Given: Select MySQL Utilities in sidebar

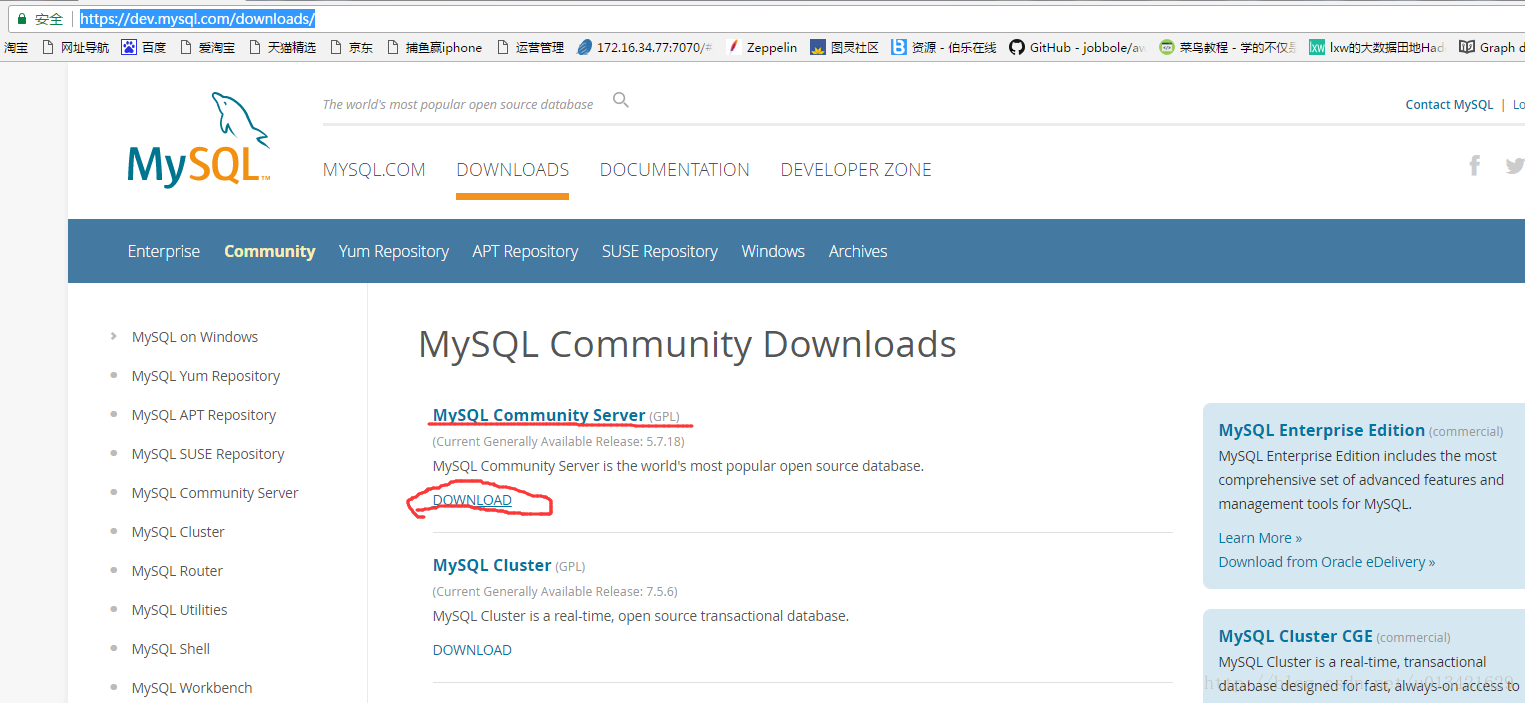Looking at the screenshot, I should coord(180,610).
